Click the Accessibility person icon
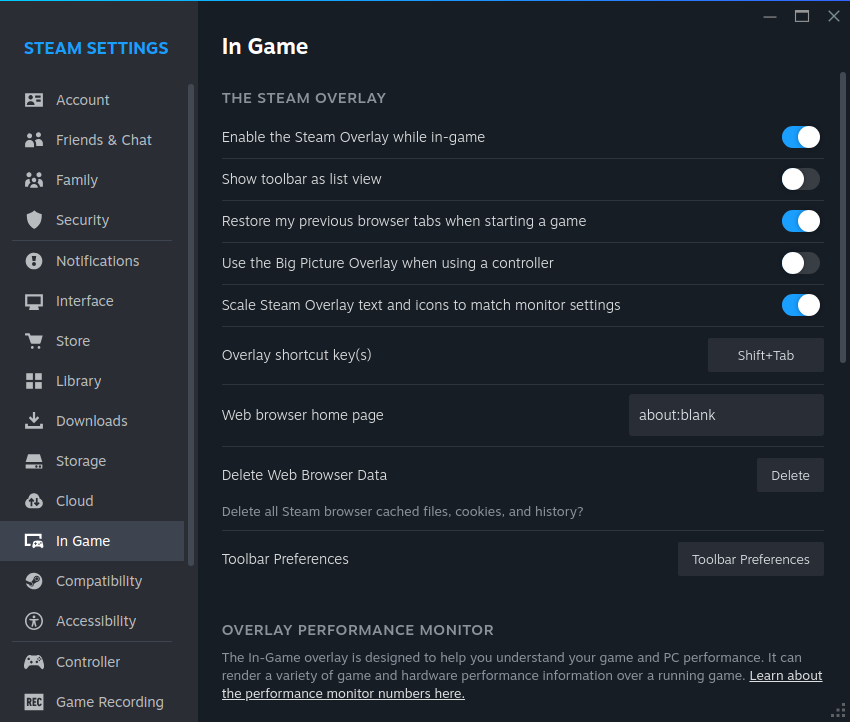 tap(34, 621)
